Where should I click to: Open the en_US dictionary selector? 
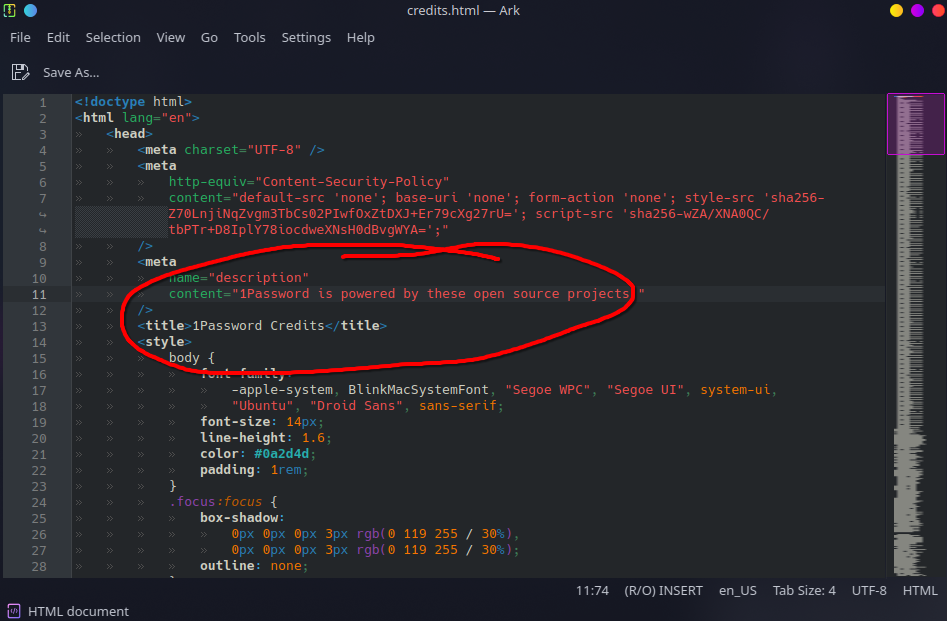pos(737,590)
